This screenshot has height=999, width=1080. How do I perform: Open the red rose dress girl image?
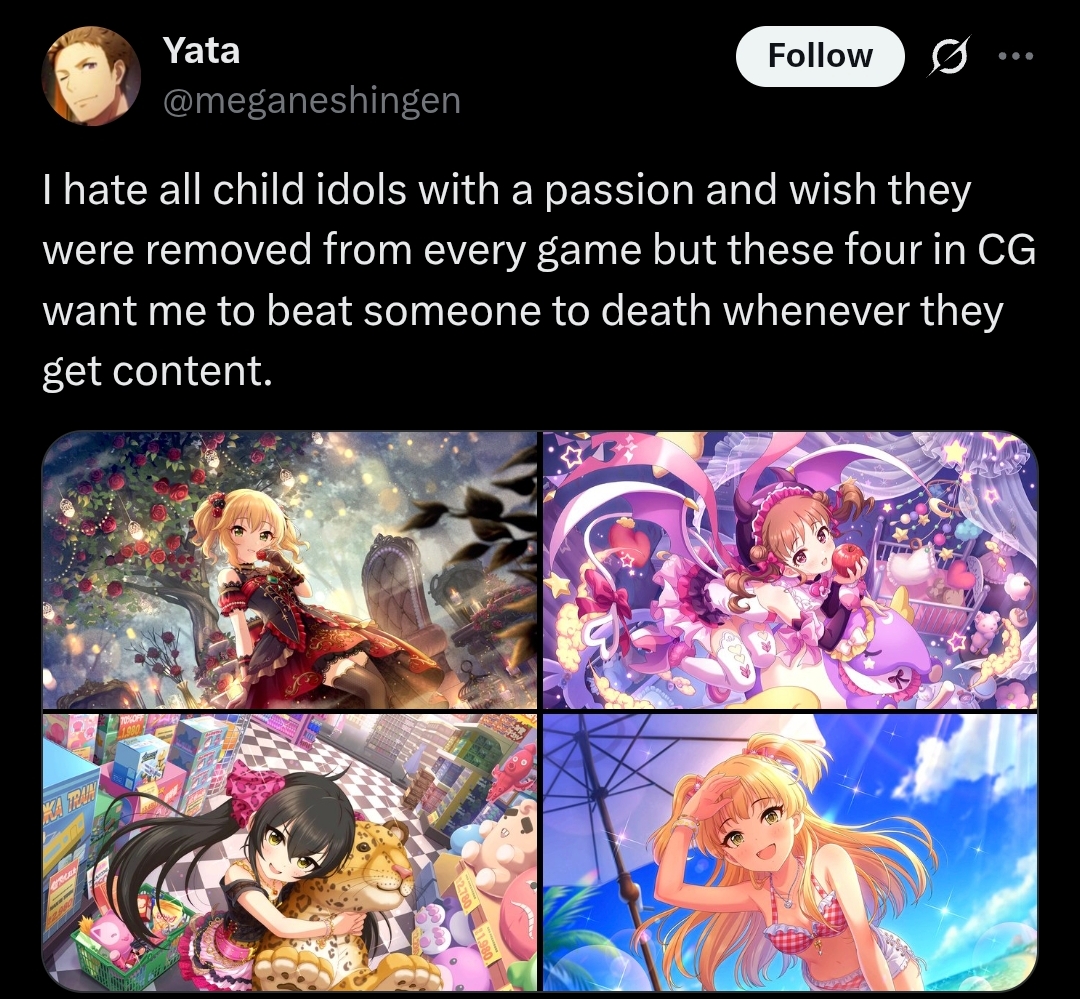coord(289,570)
